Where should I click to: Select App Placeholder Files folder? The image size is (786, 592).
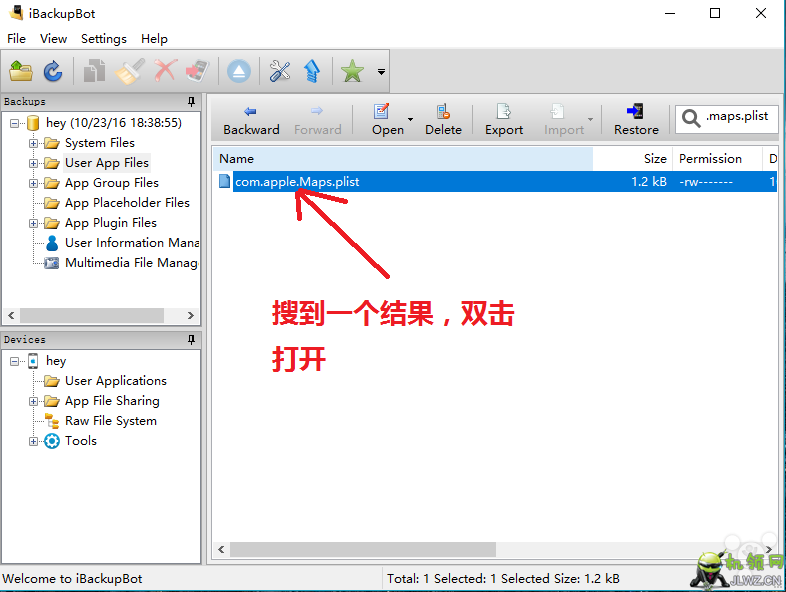click(127, 203)
